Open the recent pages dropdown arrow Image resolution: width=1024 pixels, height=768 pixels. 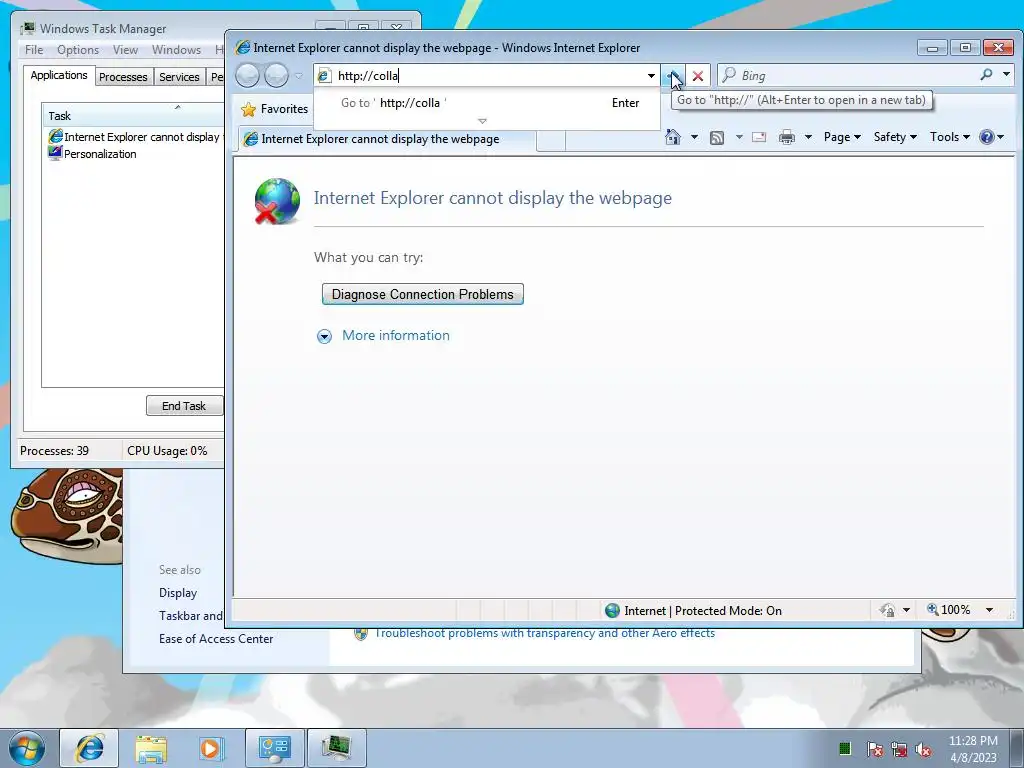click(x=299, y=76)
